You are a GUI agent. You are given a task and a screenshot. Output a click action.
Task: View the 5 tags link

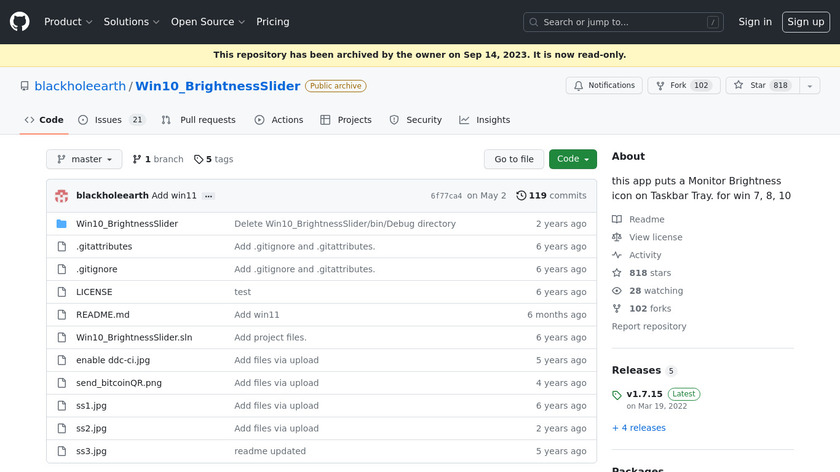[x=213, y=159]
